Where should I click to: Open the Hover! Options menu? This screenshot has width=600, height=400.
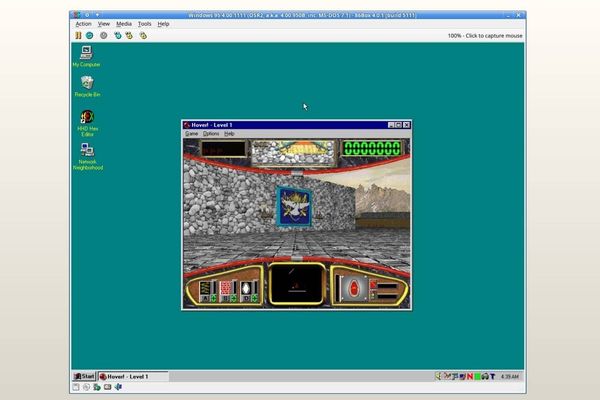pos(211,134)
